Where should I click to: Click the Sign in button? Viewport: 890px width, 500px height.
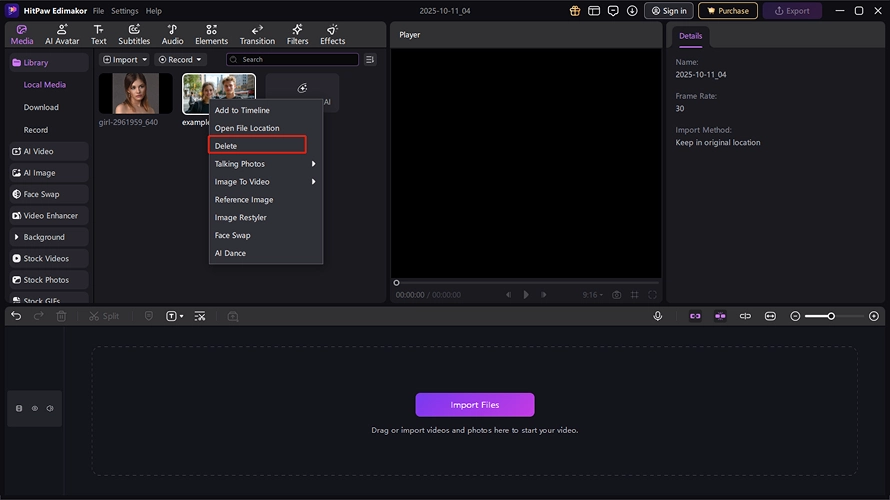(668, 11)
